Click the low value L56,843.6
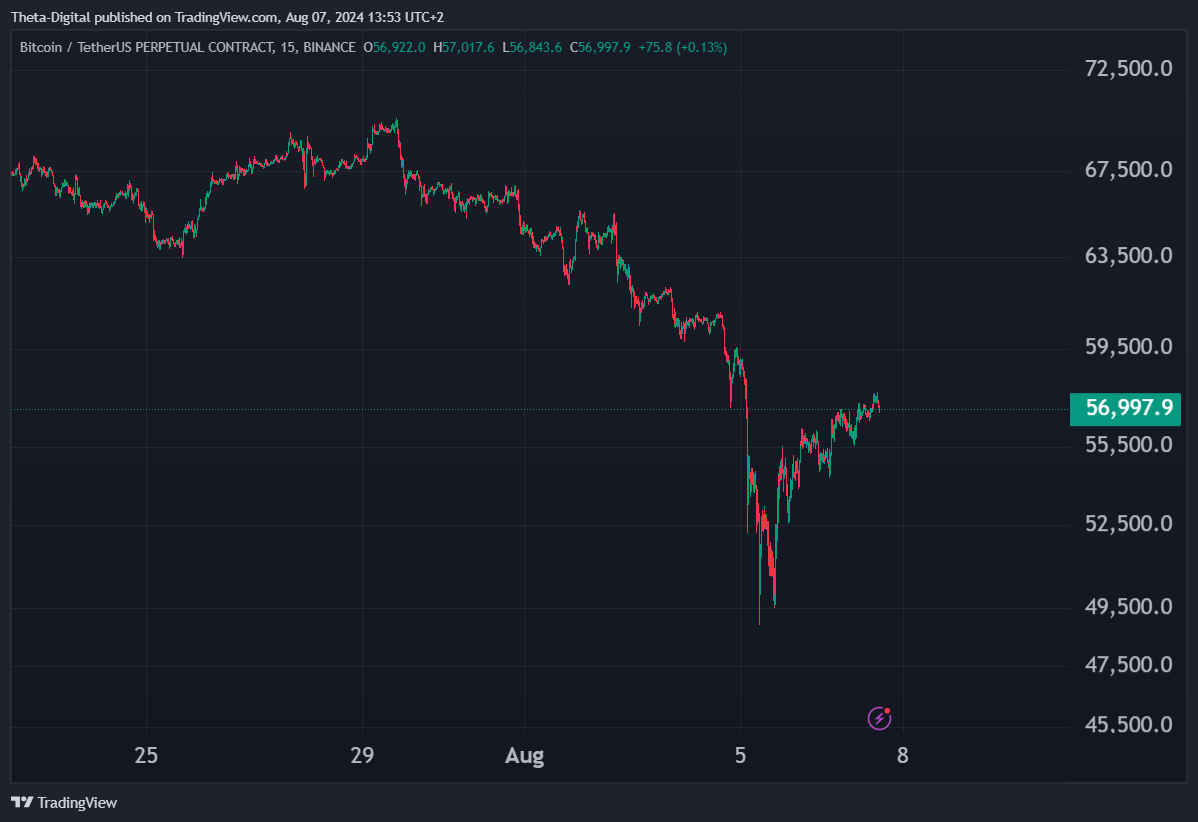The height and width of the screenshot is (822, 1198). coord(532,47)
